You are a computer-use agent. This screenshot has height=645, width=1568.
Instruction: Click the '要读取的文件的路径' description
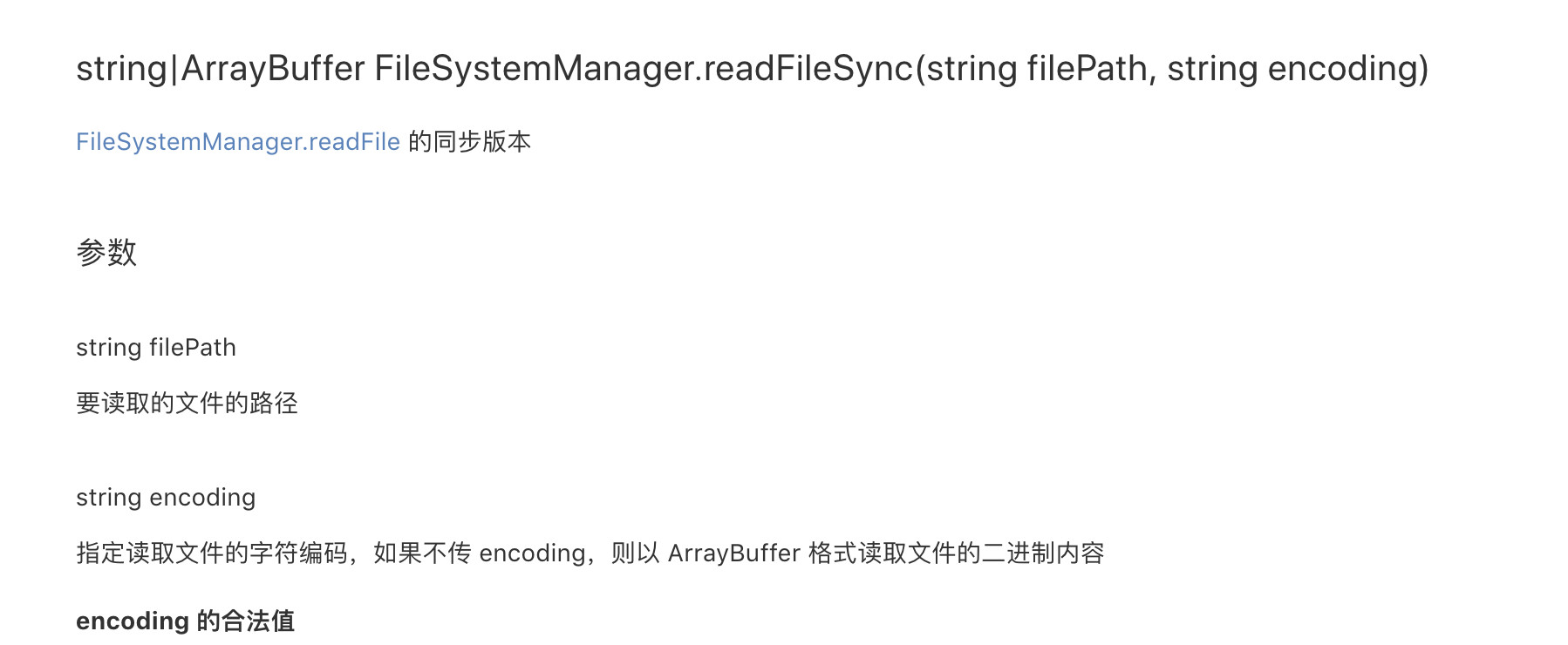(187, 404)
